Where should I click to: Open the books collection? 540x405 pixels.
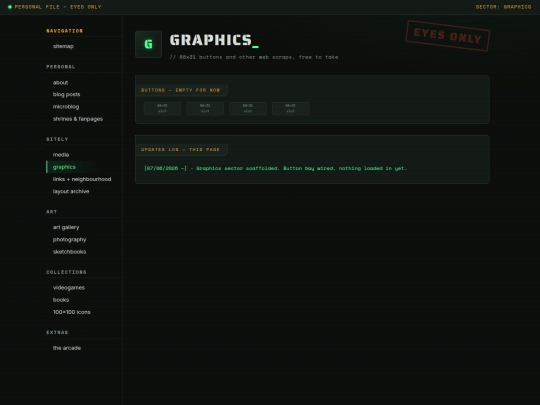pos(61,300)
